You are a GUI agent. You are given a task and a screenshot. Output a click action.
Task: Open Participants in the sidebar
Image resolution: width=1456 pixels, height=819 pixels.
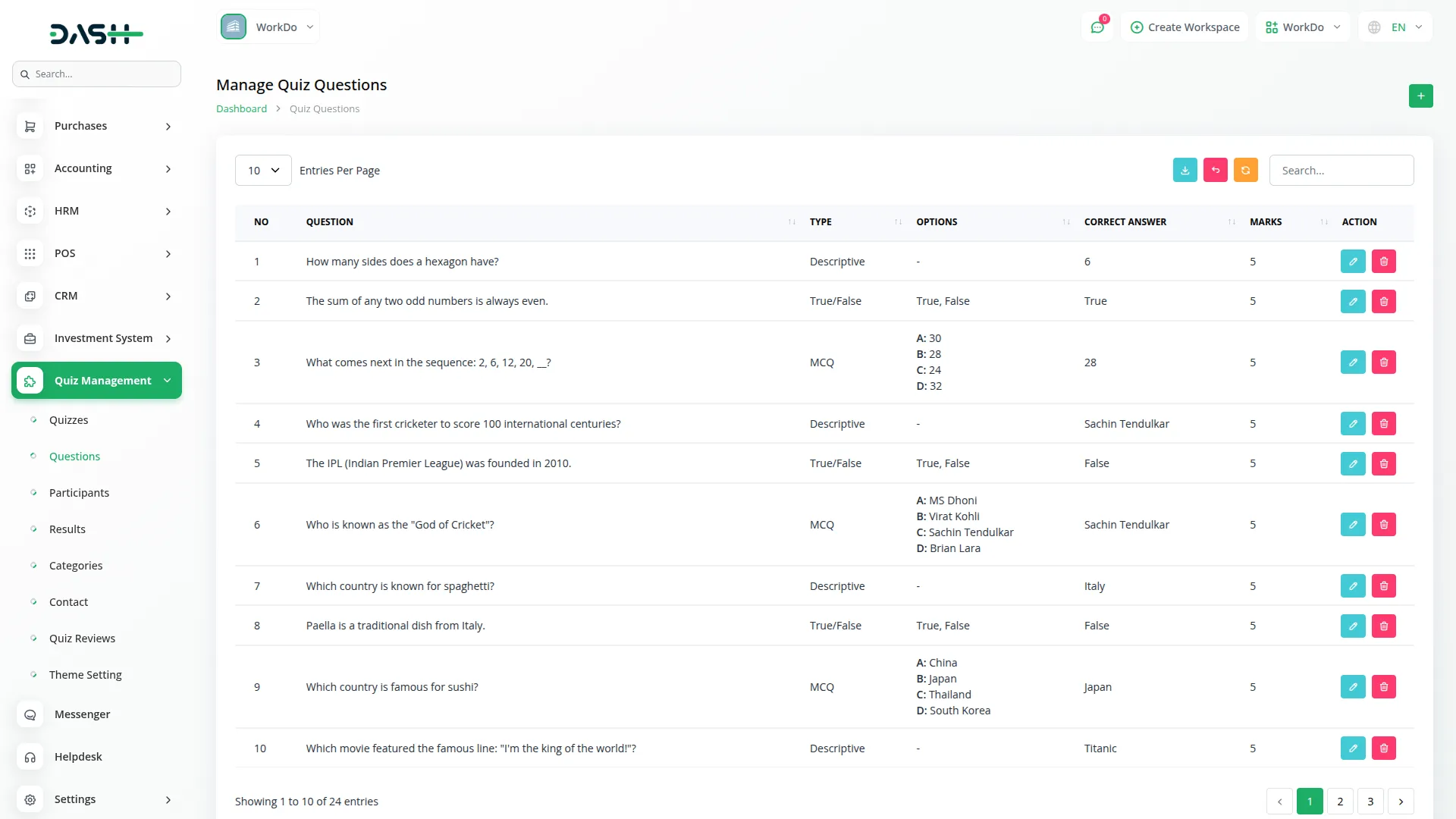point(79,493)
